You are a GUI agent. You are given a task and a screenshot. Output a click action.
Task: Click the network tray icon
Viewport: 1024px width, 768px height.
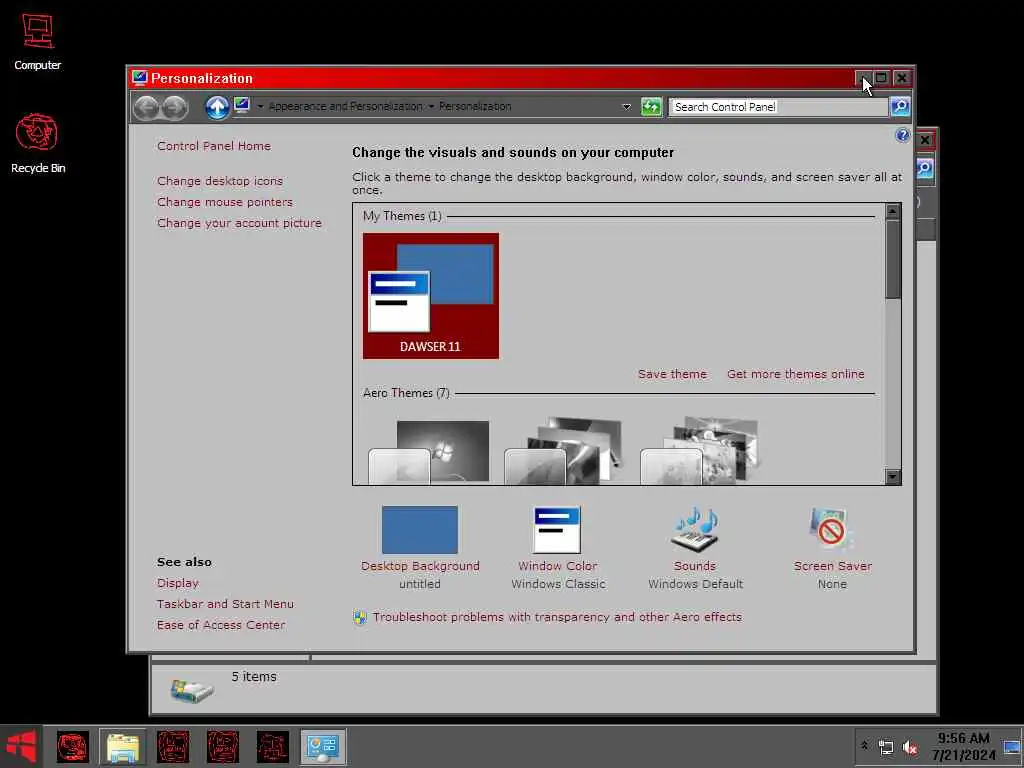[886, 747]
